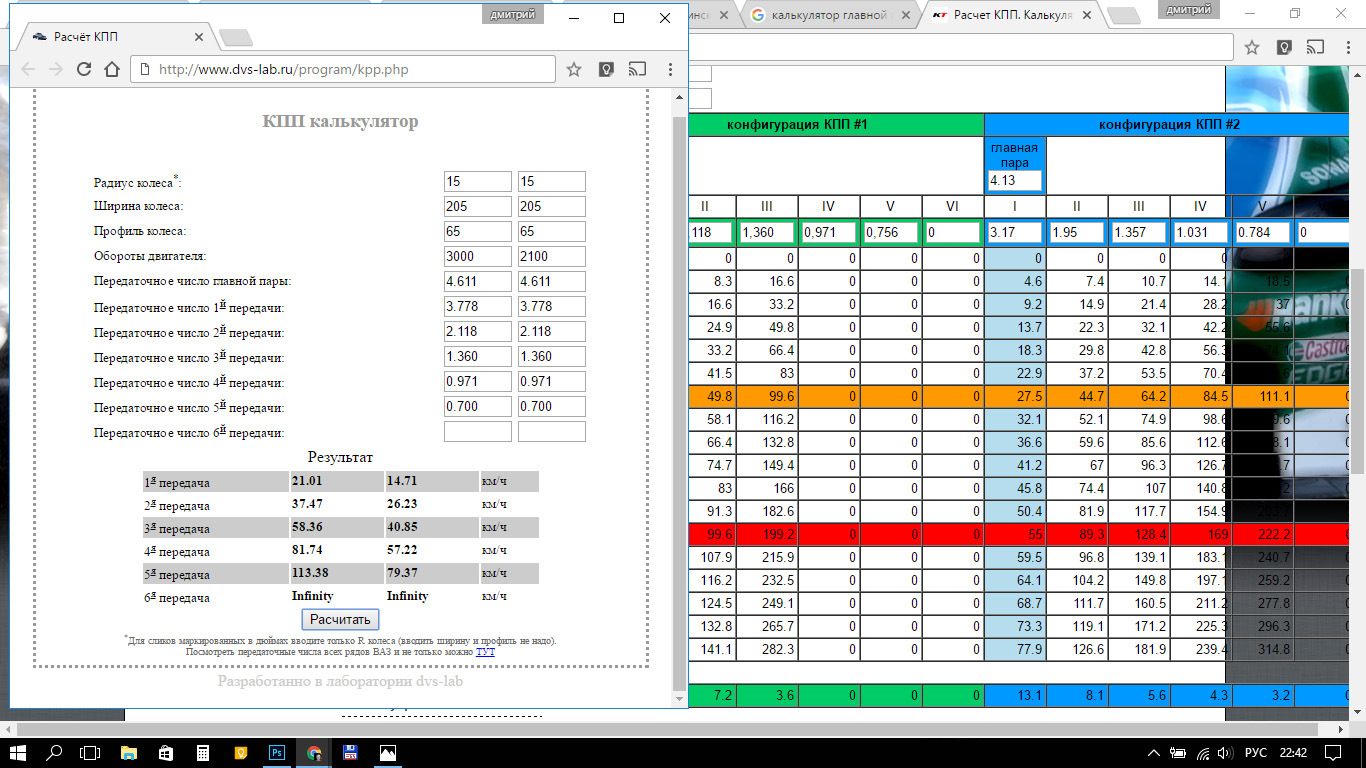Select the 77.9 table cell

click(x=1015, y=650)
